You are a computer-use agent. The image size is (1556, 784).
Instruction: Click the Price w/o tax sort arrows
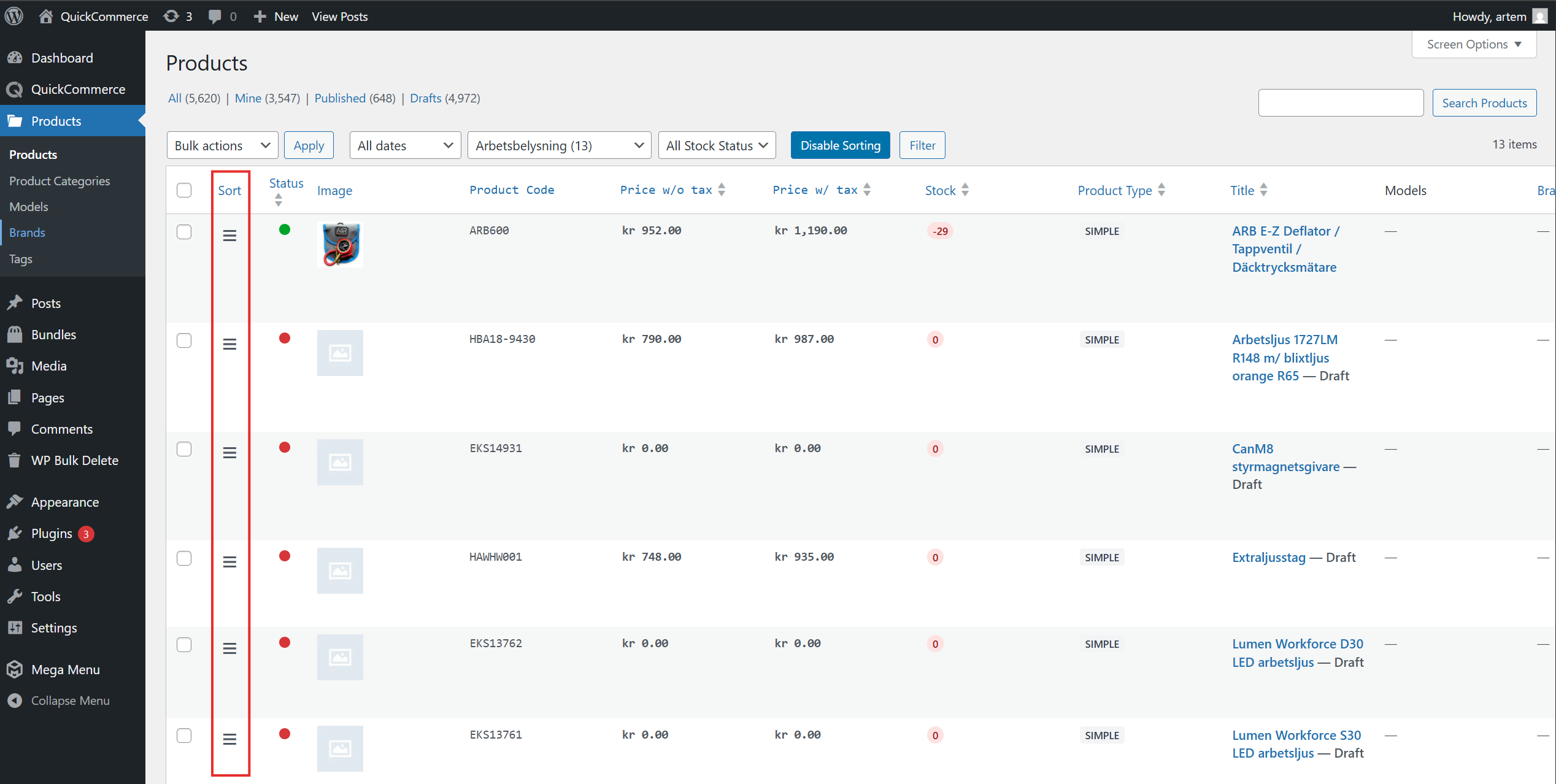pyautogui.click(x=722, y=190)
